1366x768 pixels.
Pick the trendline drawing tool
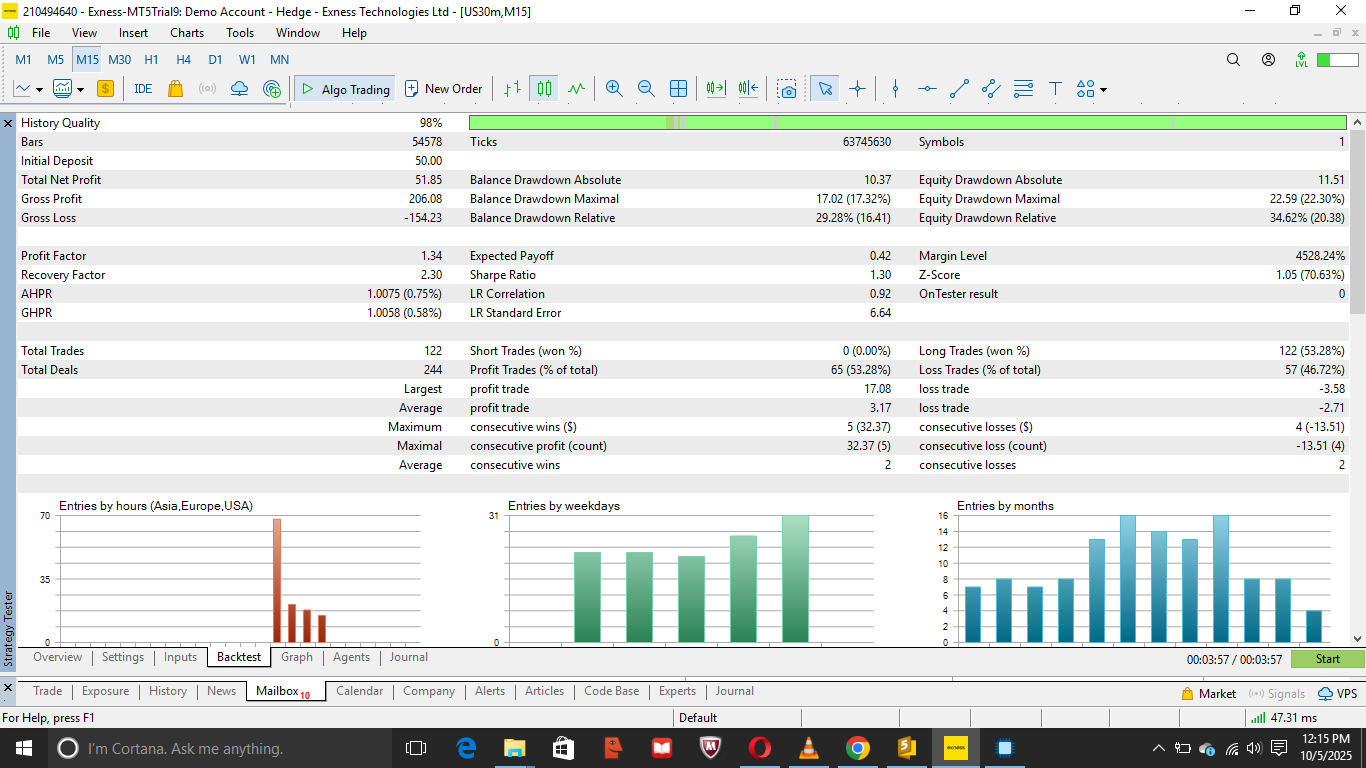[x=958, y=88]
